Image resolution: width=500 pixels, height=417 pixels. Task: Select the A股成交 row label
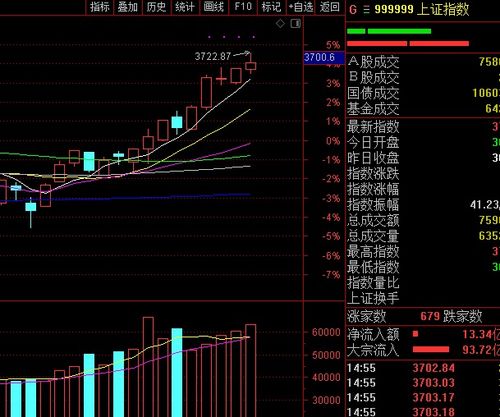click(373, 62)
